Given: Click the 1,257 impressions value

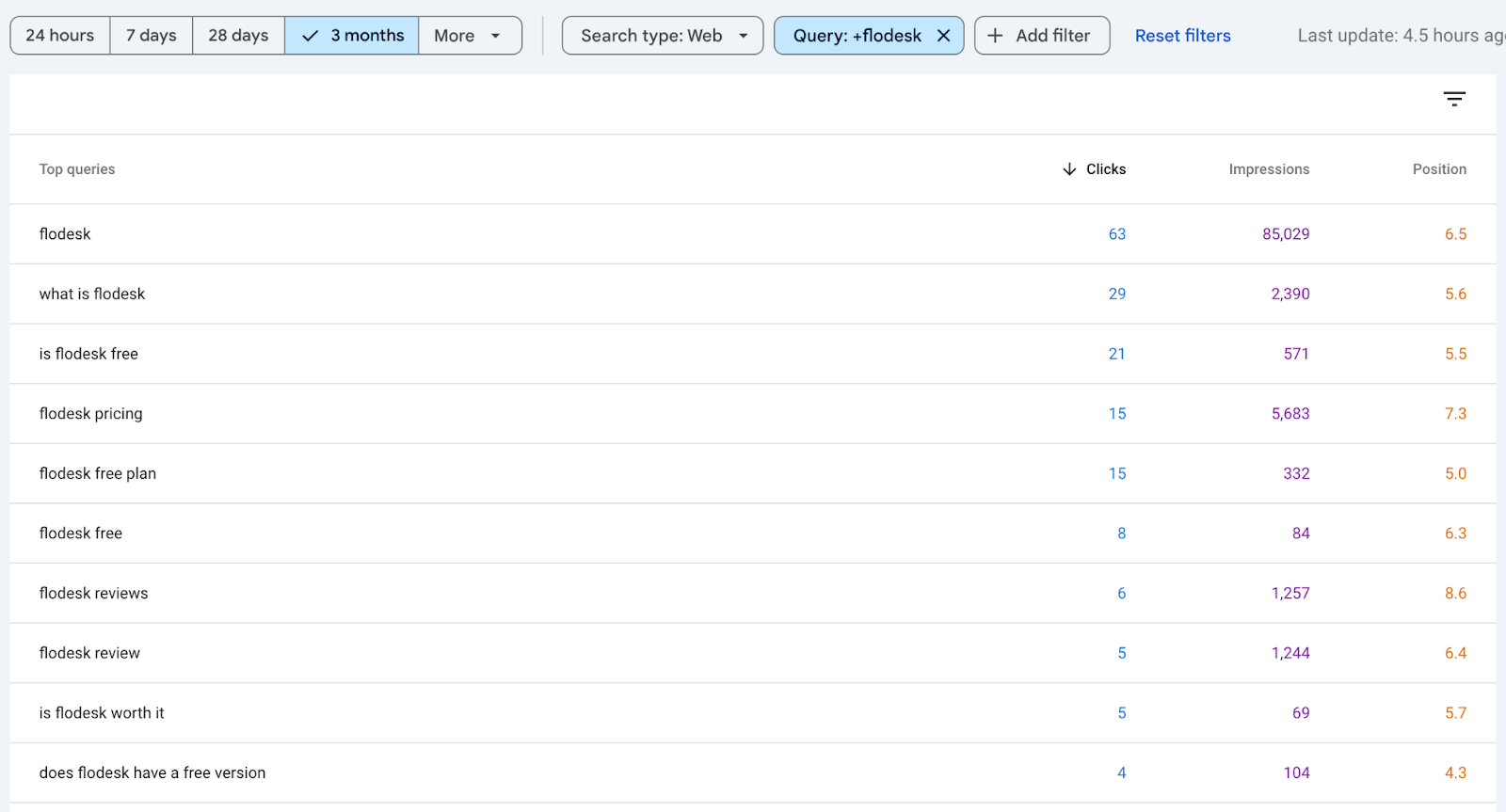Looking at the screenshot, I should pyautogui.click(x=1290, y=593).
